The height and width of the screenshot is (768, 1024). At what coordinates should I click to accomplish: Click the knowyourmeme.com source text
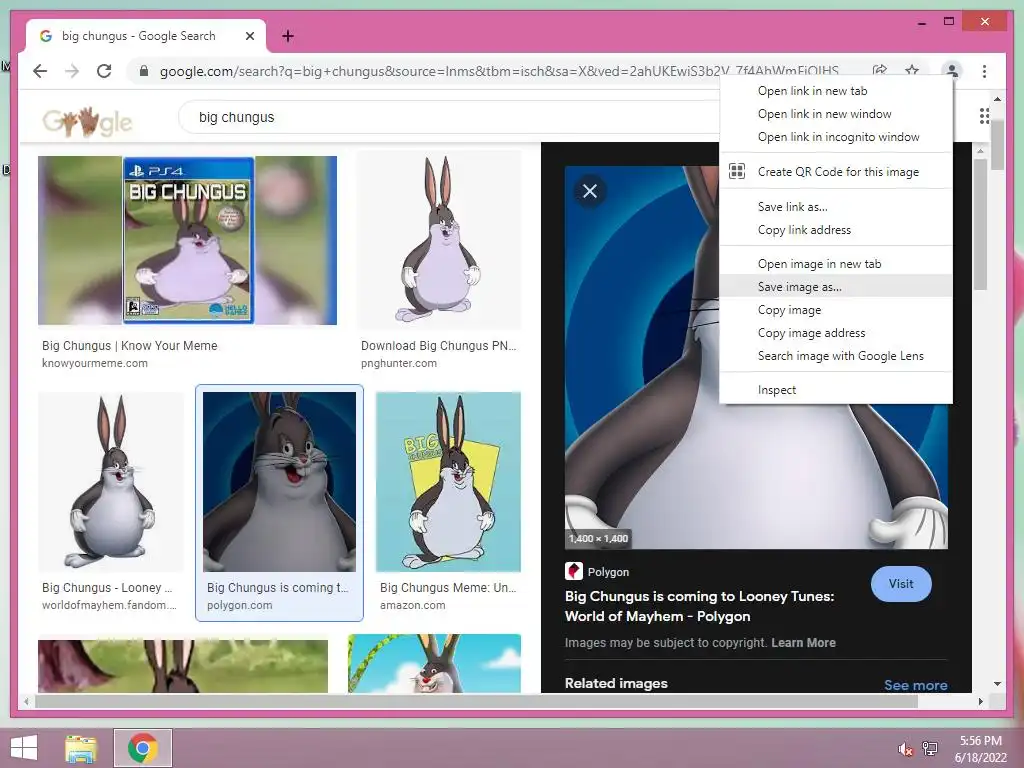click(x=95, y=363)
